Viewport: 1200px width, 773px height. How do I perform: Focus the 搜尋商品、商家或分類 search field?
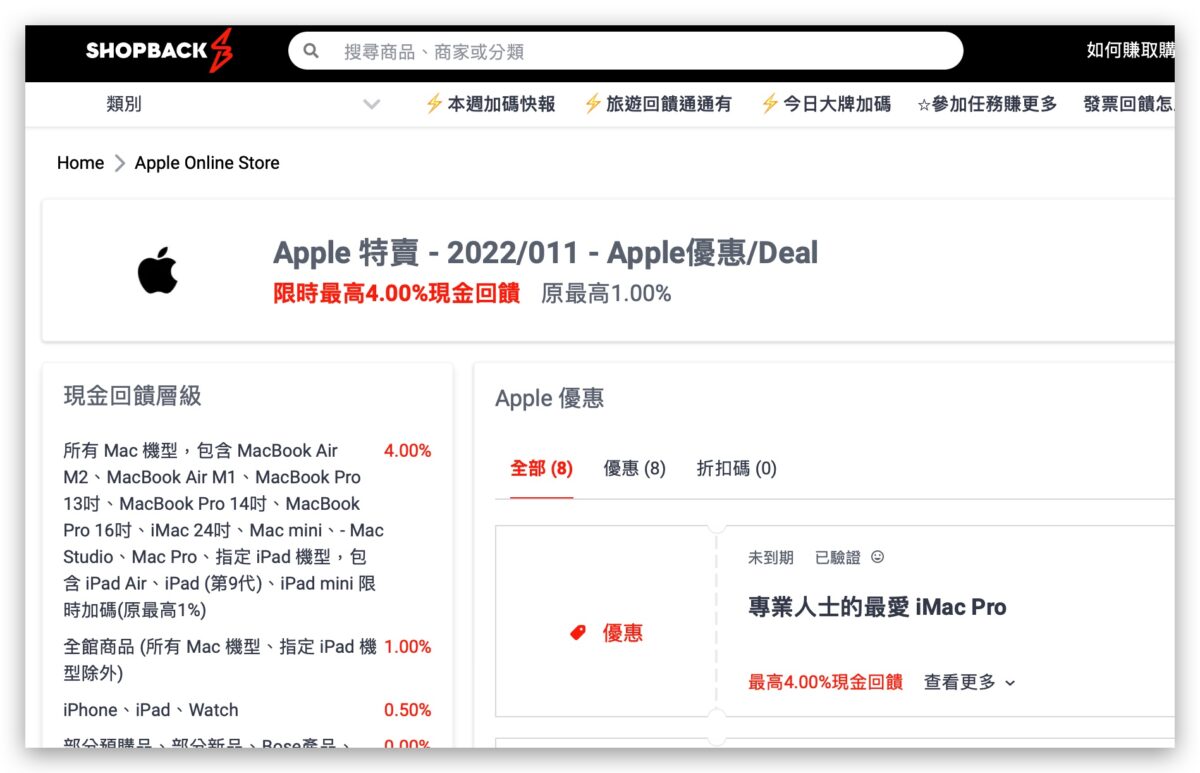[626, 51]
